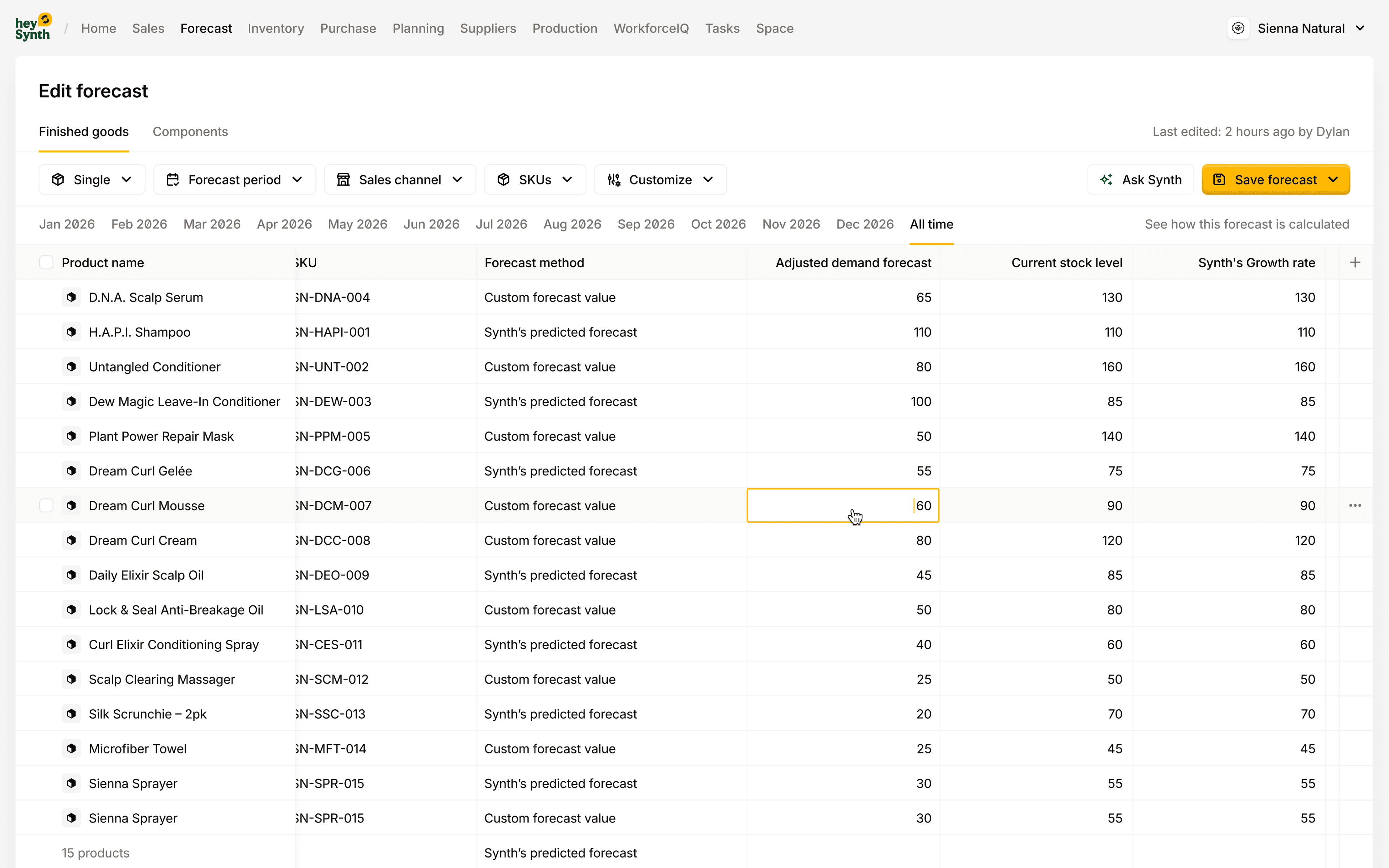Expand the Single view dropdown
Viewport: 1389px width, 868px height.
(92, 180)
